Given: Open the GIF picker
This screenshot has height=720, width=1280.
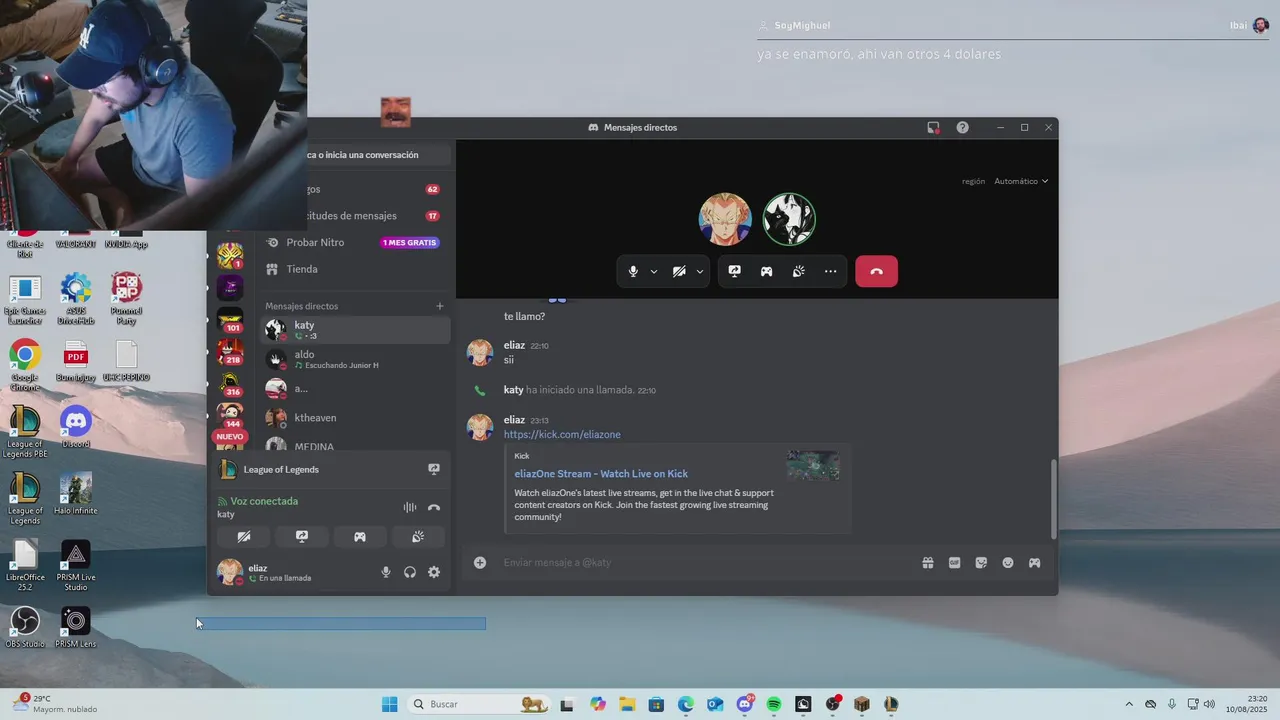Looking at the screenshot, I should coord(954,563).
